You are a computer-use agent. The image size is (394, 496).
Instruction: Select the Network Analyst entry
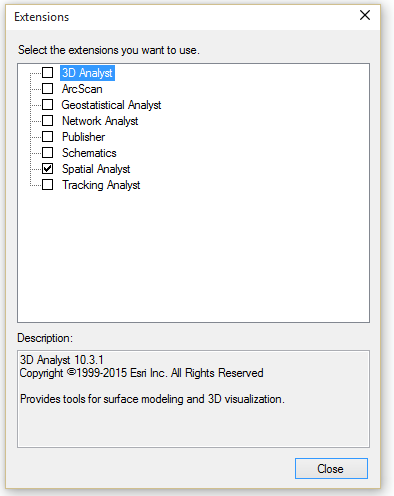point(100,121)
